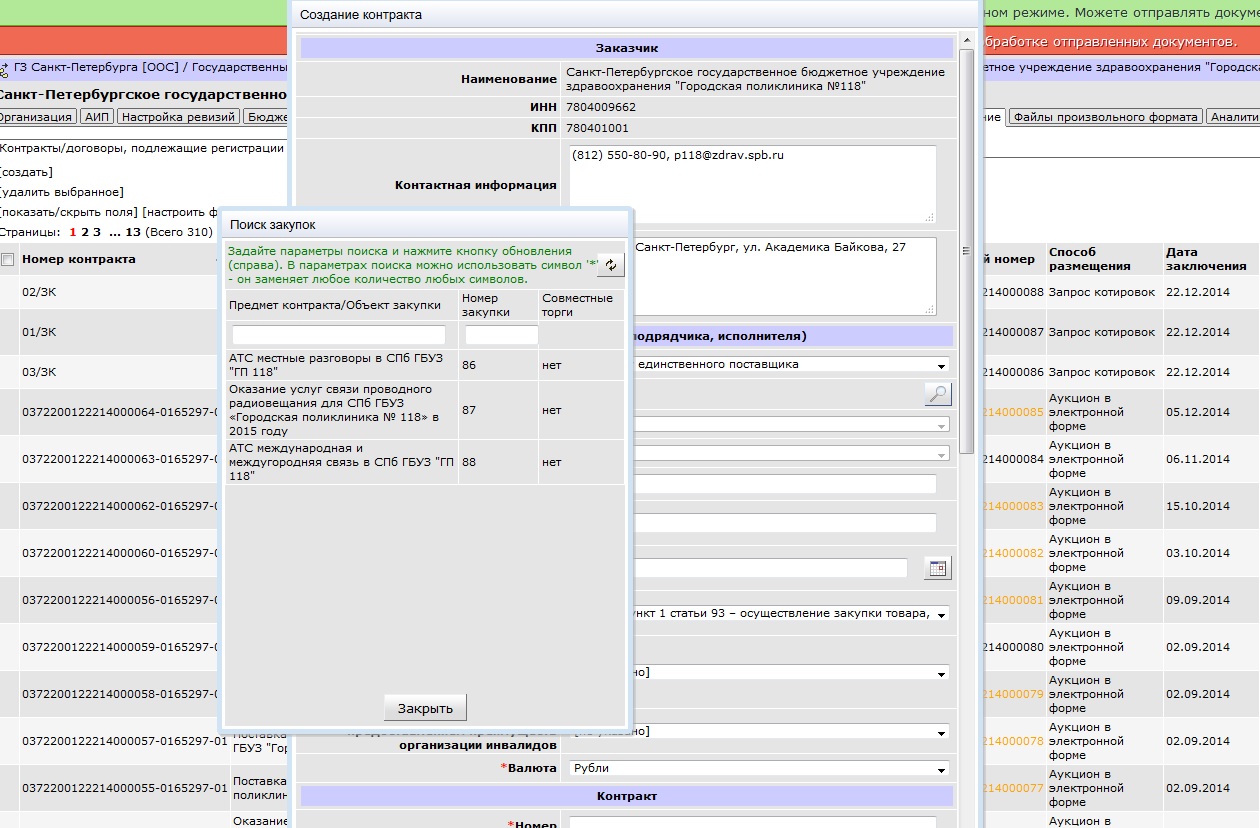This screenshot has height=828, width=1260.
Task: Select the Оказание услуг связи проводного радиовещания row
Action: (425, 410)
